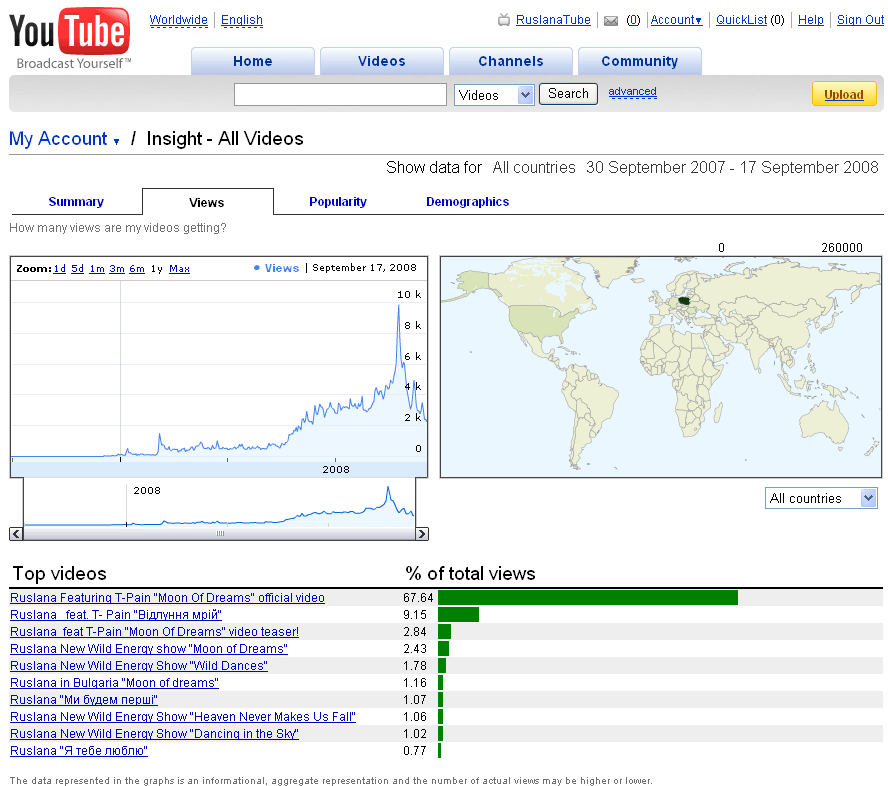
Task: Select the Views insight tab
Action: pos(207,202)
